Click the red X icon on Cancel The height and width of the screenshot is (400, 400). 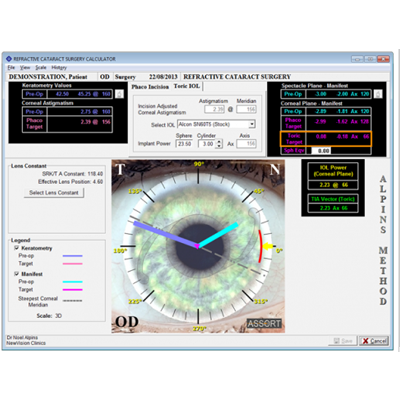[365, 341]
